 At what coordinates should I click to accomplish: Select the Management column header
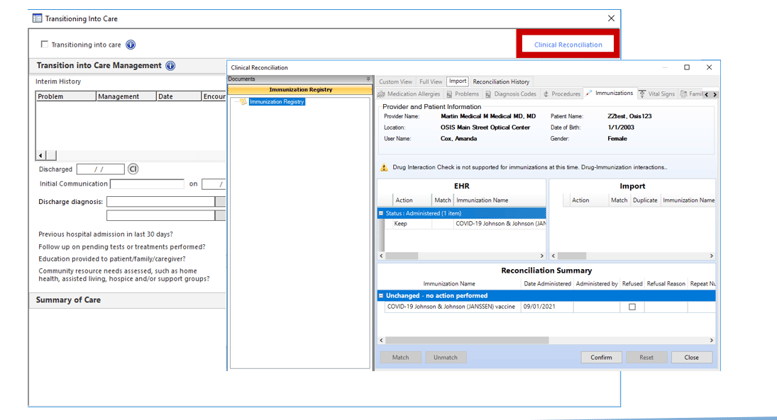coord(126,96)
